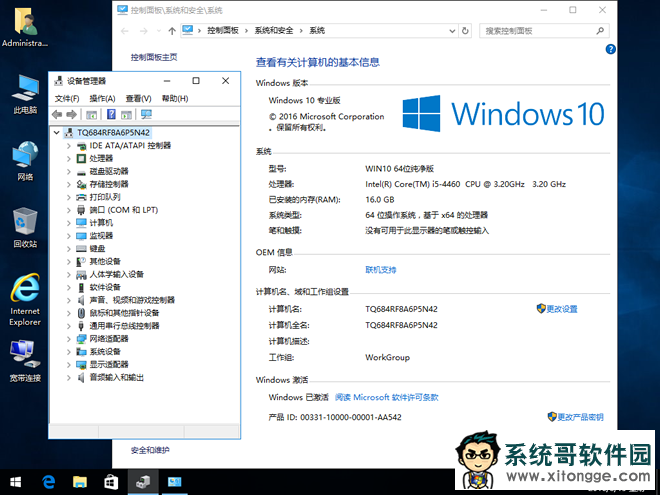Select the 打印队列 printer icon
Image resolution: width=660 pixels, height=495 pixels.
[81, 197]
